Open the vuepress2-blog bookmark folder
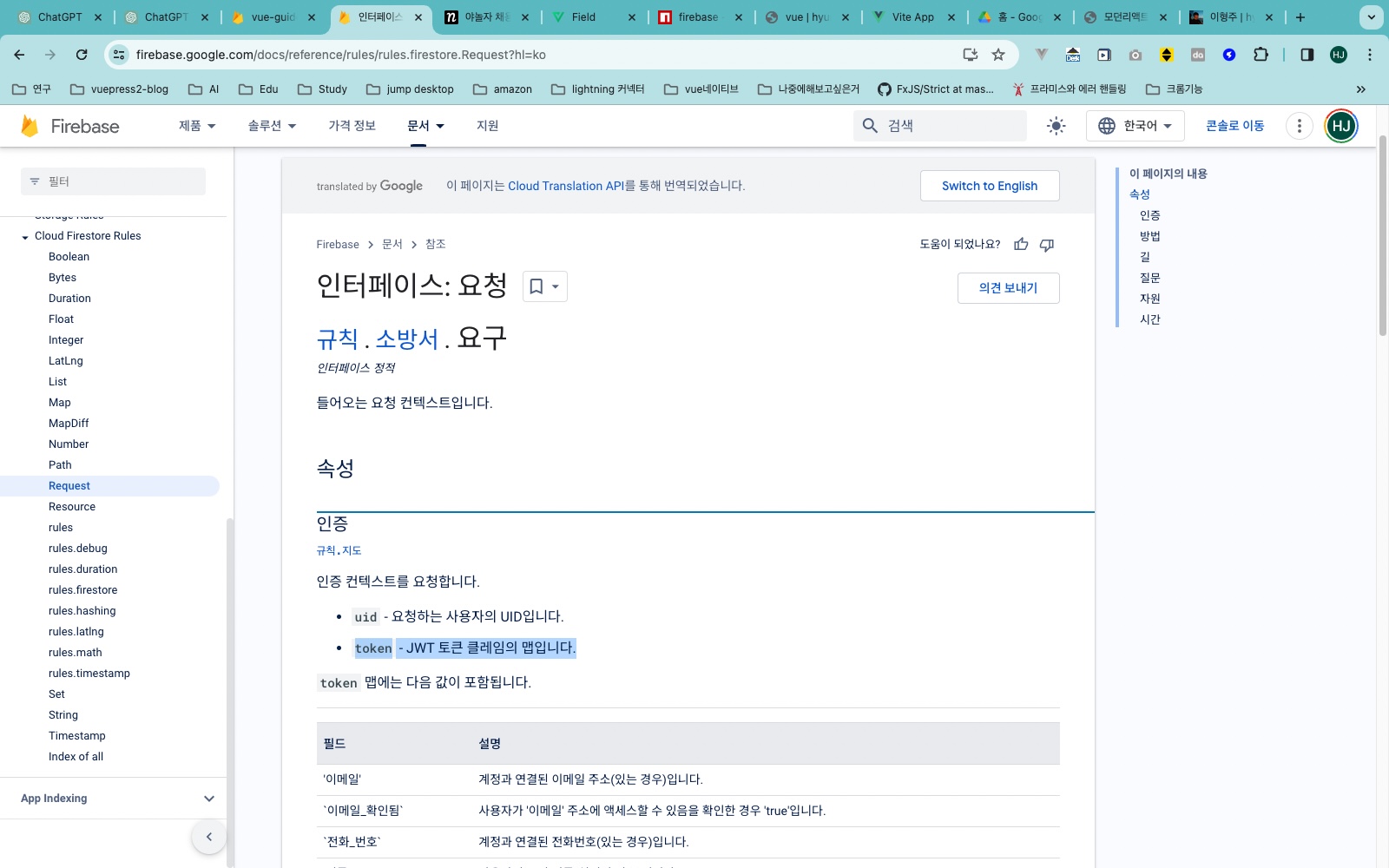 pyautogui.click(x=119, y=89)
